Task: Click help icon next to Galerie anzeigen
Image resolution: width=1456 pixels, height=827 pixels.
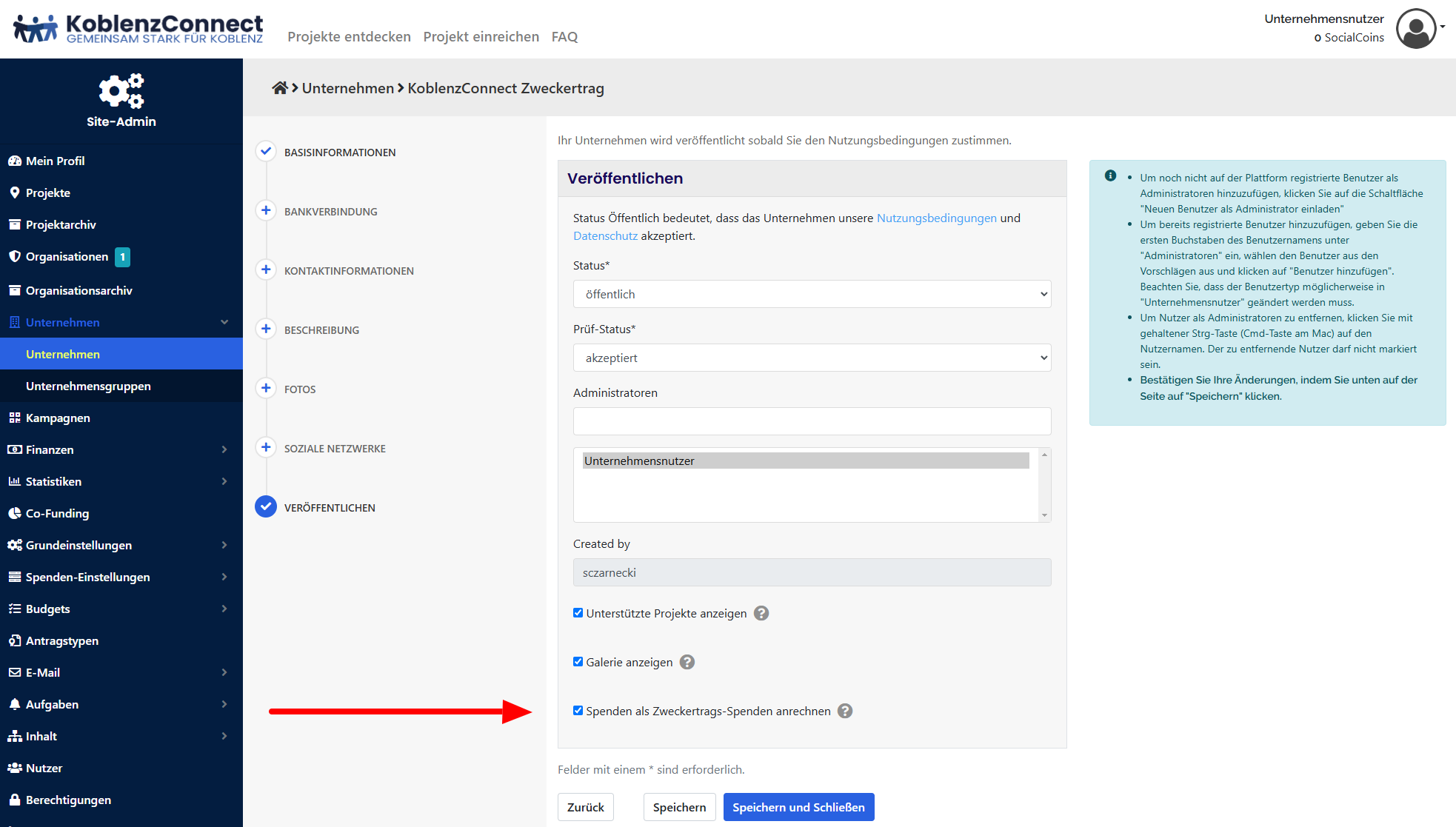Action: tap(687, 662)
